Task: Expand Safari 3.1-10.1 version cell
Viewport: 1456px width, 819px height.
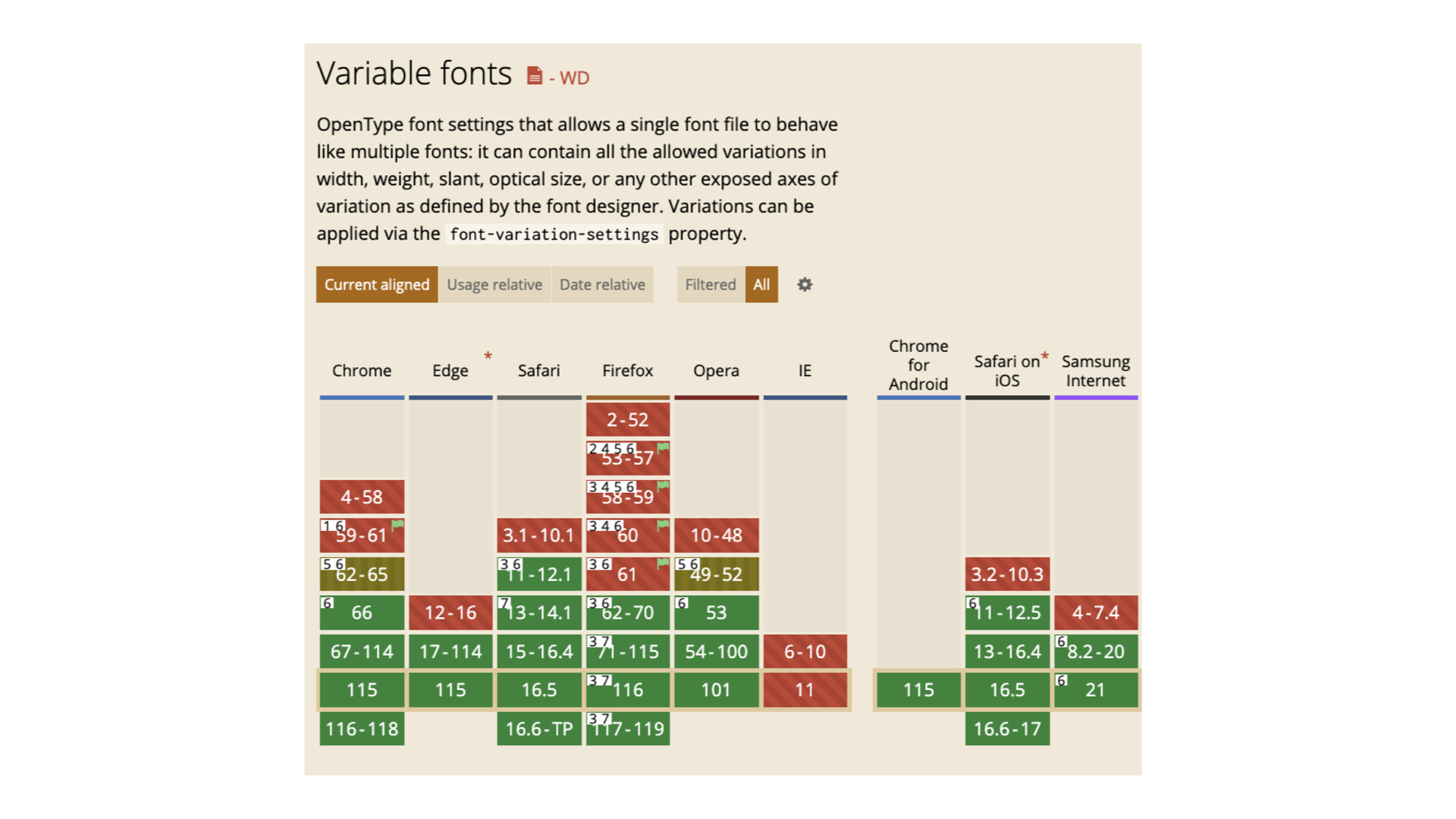Action: pyautogui.click(x=538, y=535)
